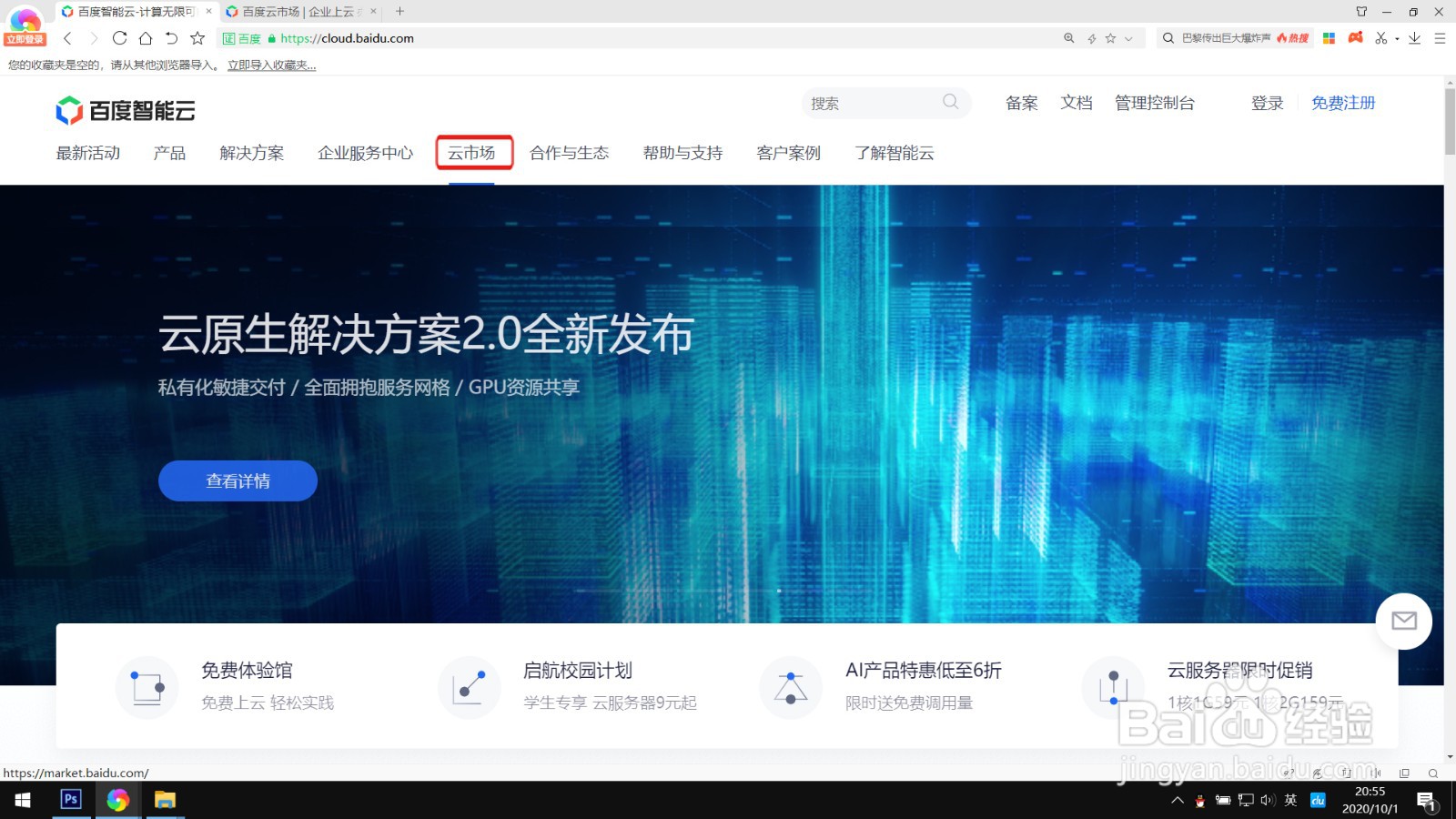
Task: Expand the screenshot tool dropdown arrow
Action: click(1397, 39)
